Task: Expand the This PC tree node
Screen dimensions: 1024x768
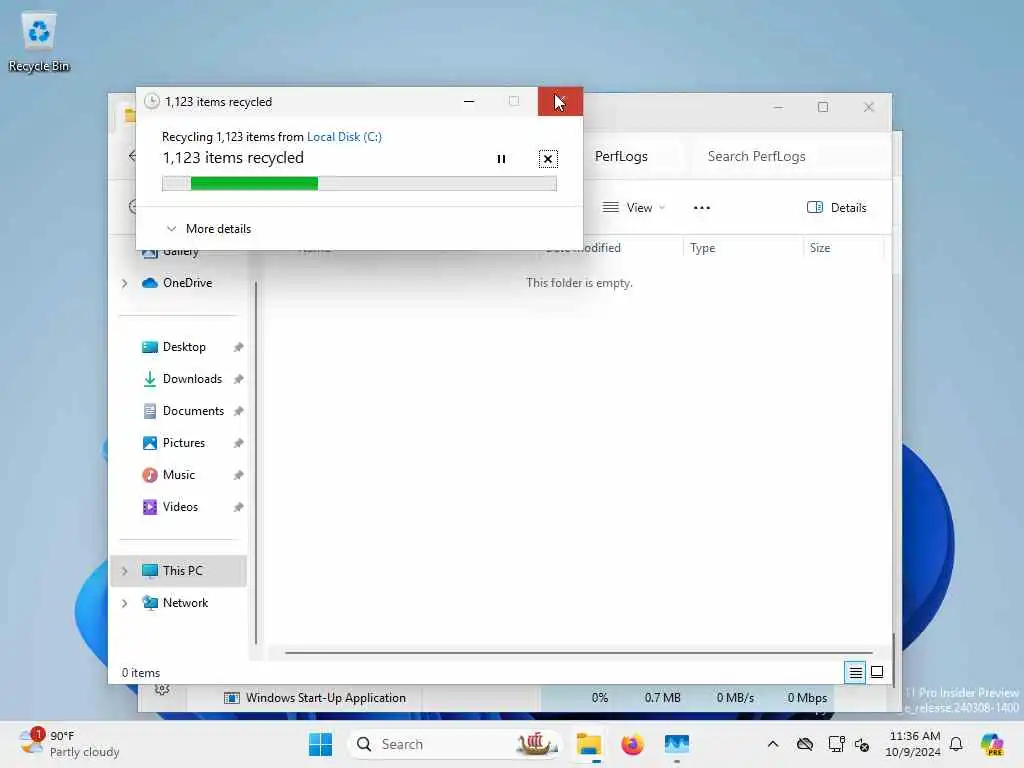Action: point(125,571)
